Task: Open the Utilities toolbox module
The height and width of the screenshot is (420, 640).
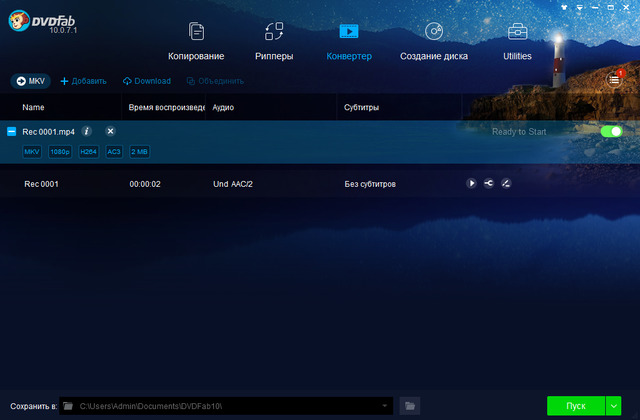Action: click(x=517, y=41)
